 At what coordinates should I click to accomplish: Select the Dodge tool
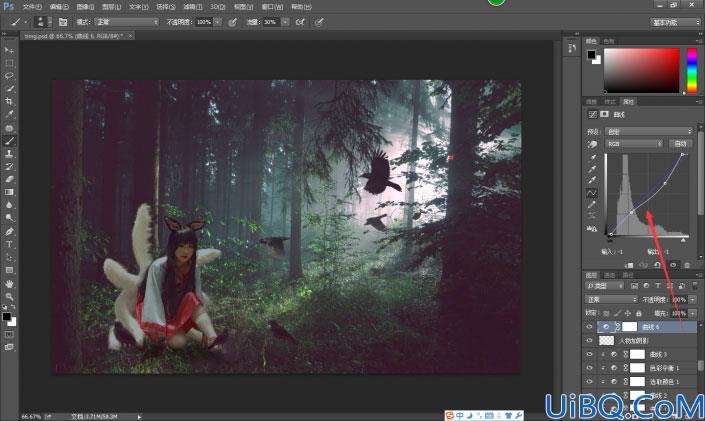[x=9, y=218]
